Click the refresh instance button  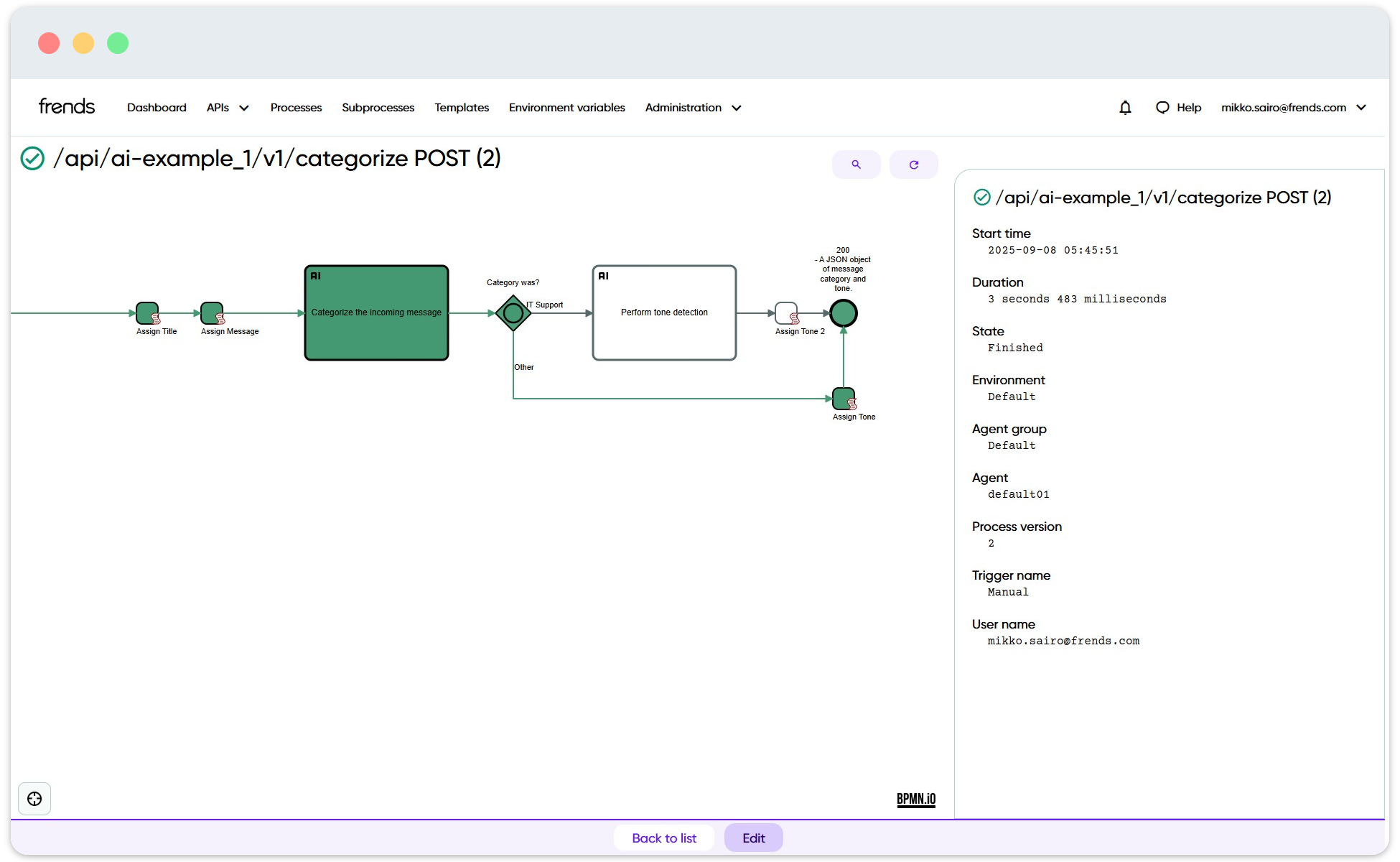(913, 164)
